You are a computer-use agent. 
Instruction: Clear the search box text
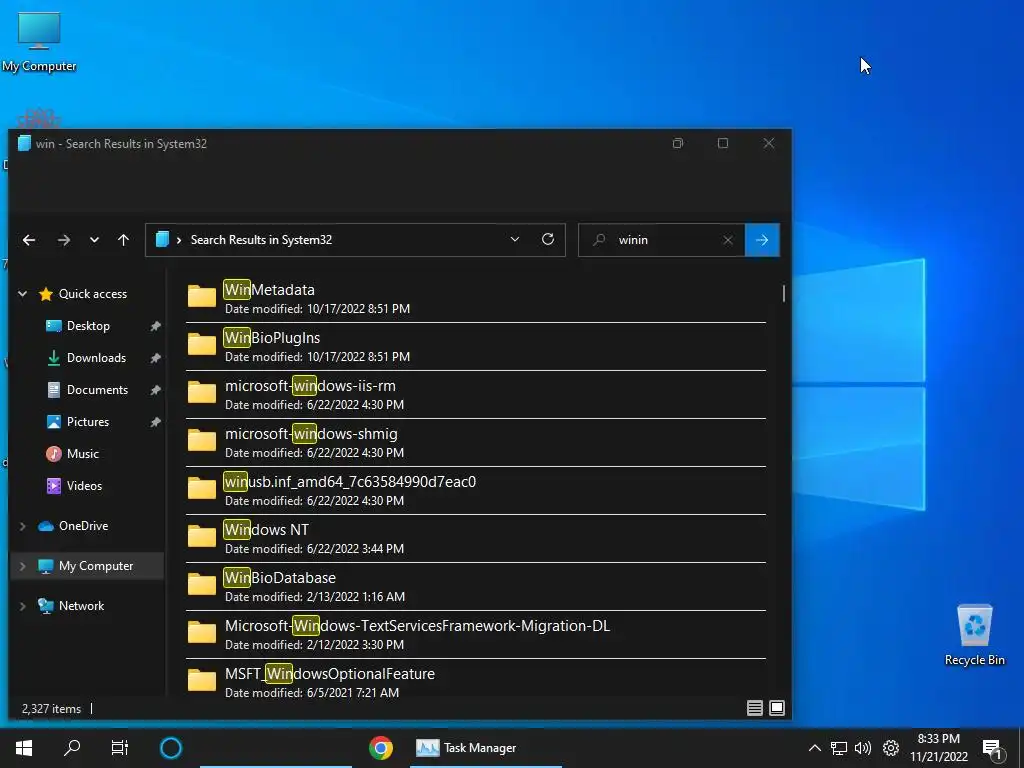[x=728, y=240]
